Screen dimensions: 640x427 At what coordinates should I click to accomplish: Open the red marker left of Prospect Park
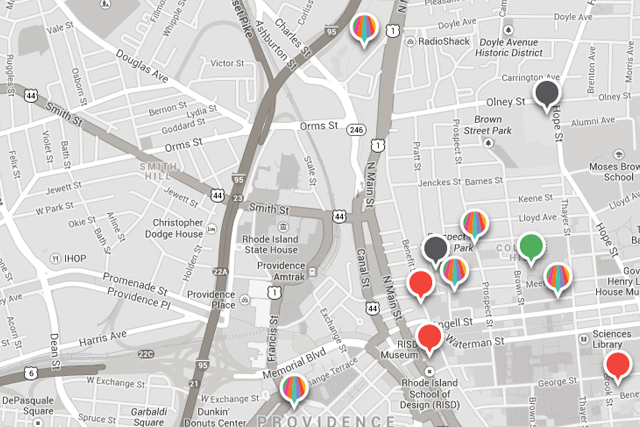click(x=421, y=283)
